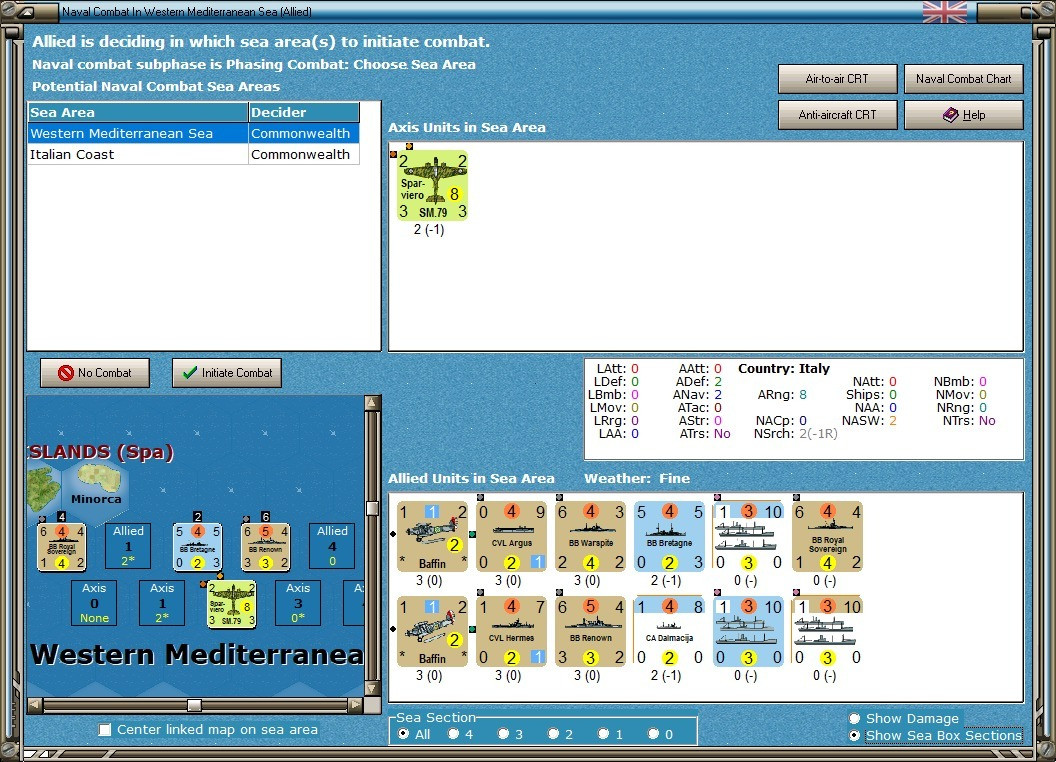Click the Initiate Combat button
Viewport: 1056px width, 762px height.
227,373
